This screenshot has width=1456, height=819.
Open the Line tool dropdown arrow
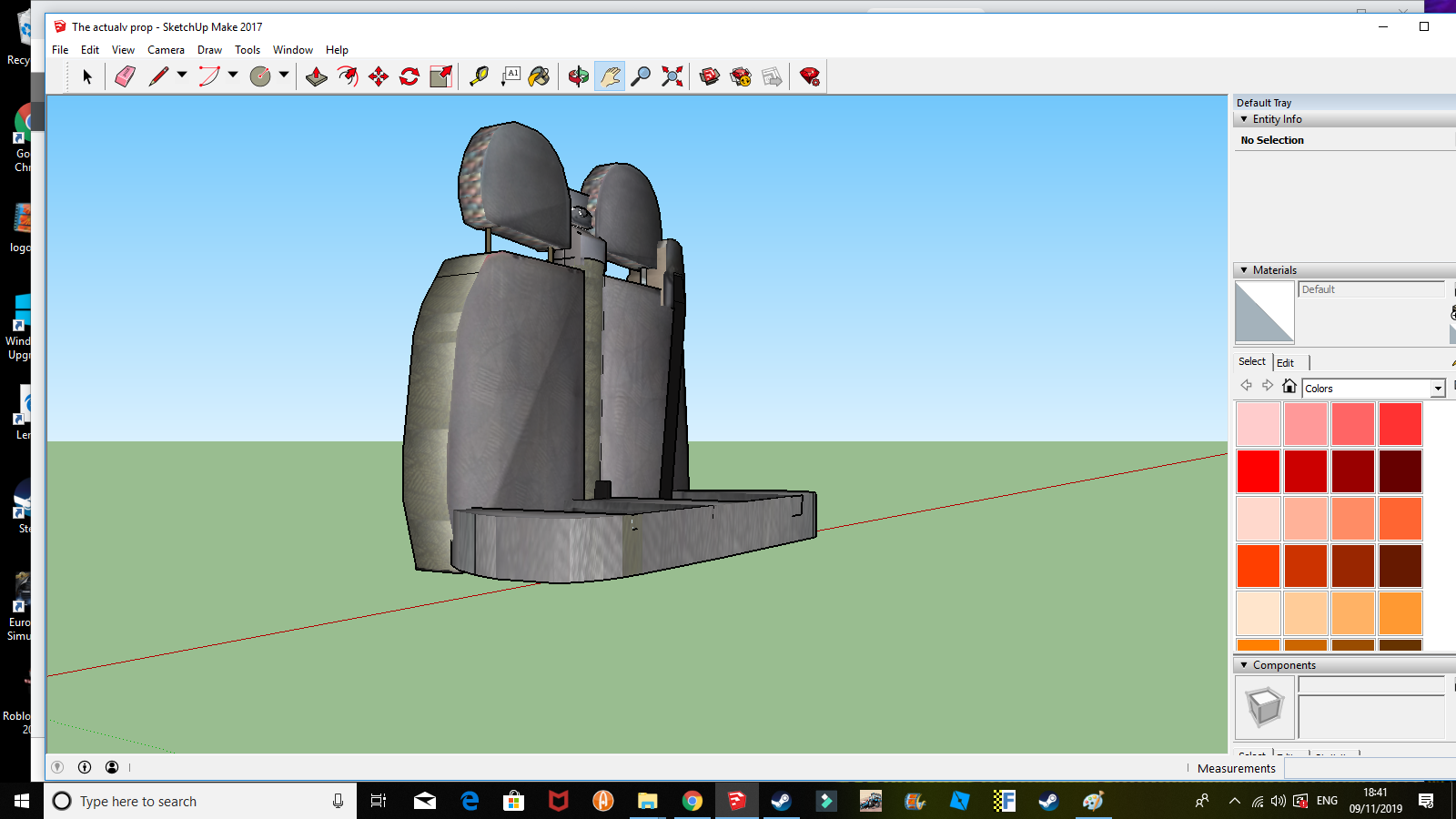pyautogui.click(x=182, y=76)
